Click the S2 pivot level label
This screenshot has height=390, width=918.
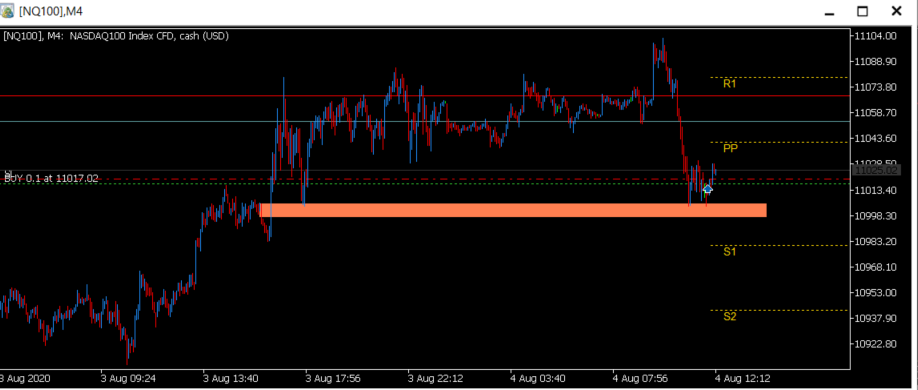729,317
